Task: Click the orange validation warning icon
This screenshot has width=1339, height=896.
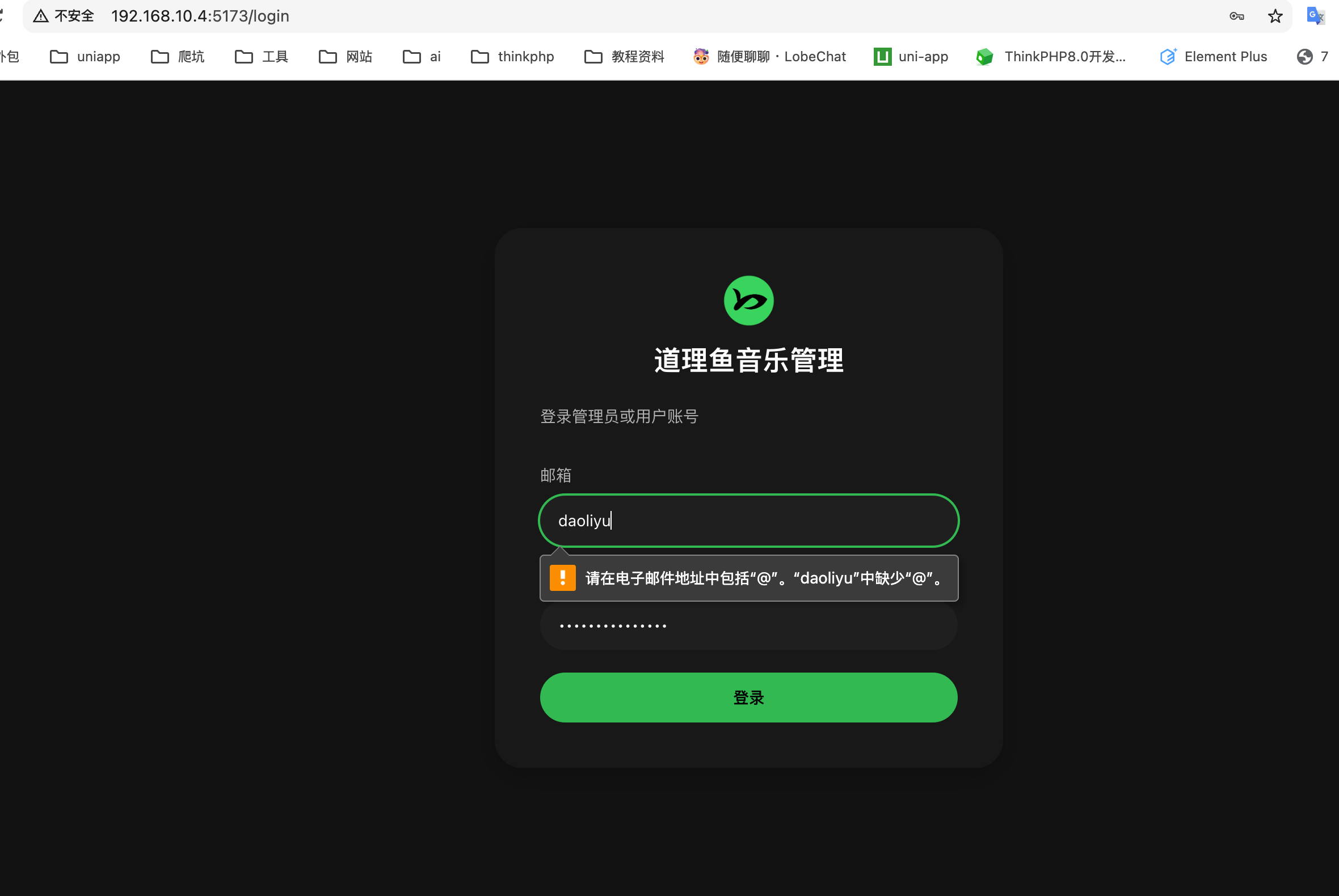Action: [x=563, y=578]
